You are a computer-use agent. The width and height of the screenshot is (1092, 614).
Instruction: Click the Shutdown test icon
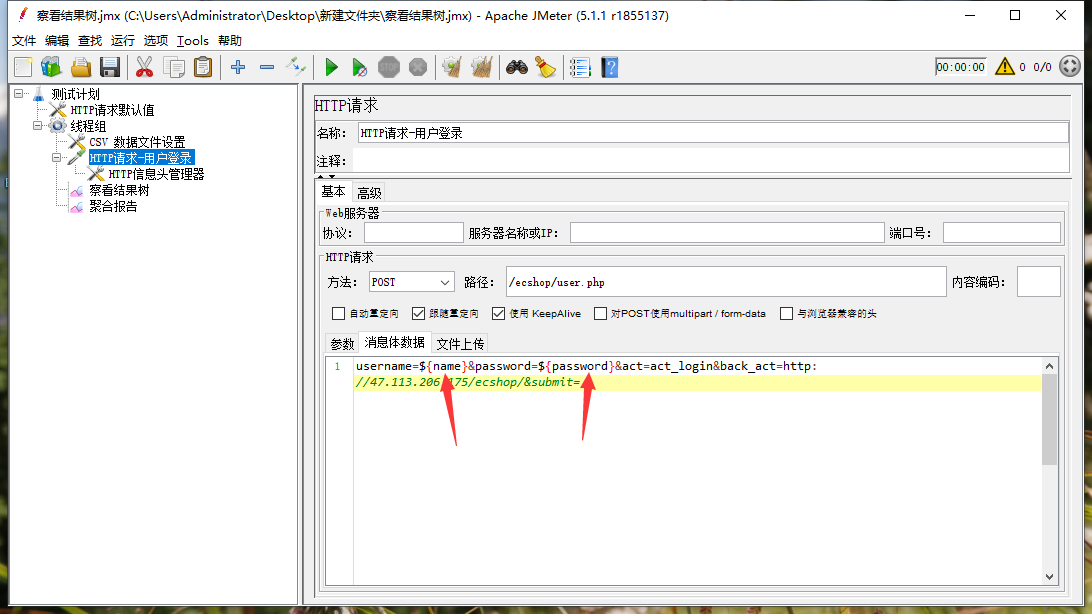click(x=418, y=68)
